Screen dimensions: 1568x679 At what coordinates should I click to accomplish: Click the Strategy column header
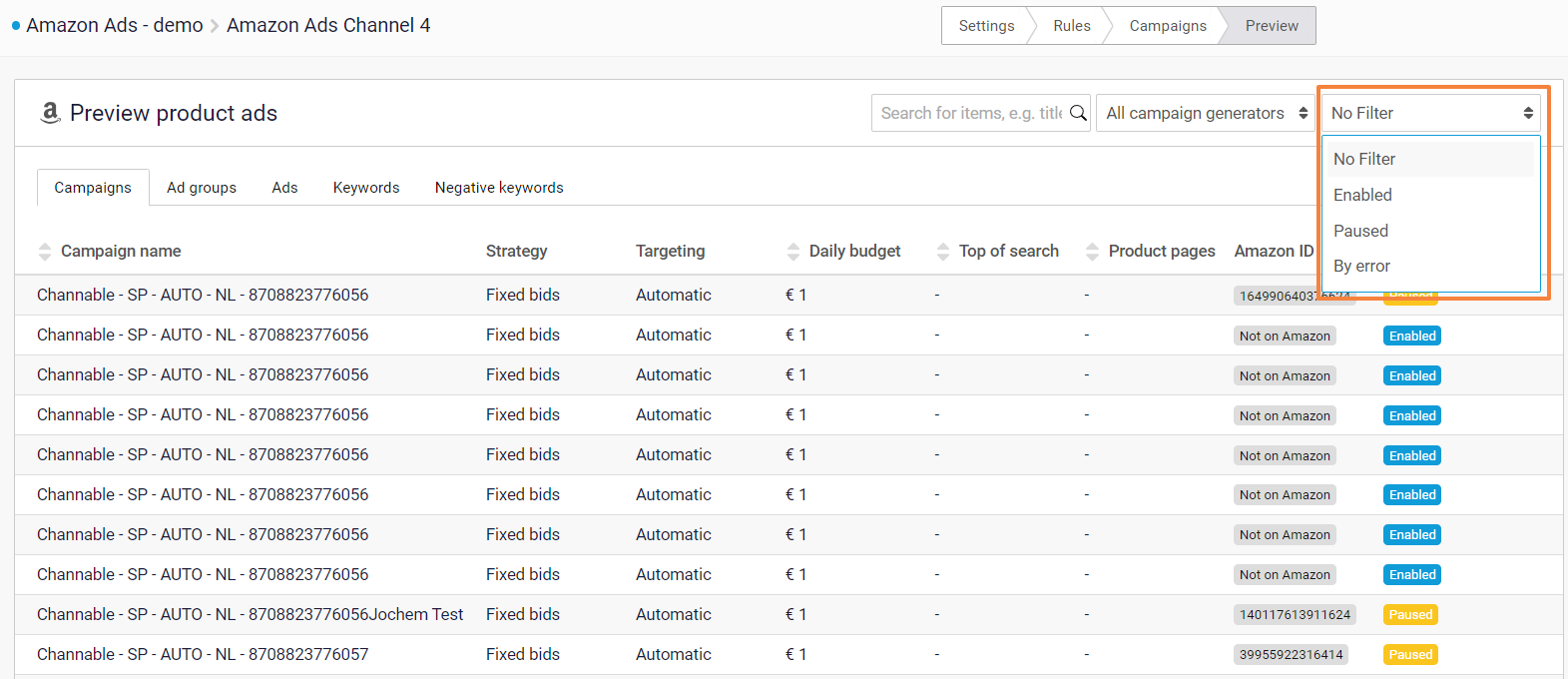click(x=516, y=252)
